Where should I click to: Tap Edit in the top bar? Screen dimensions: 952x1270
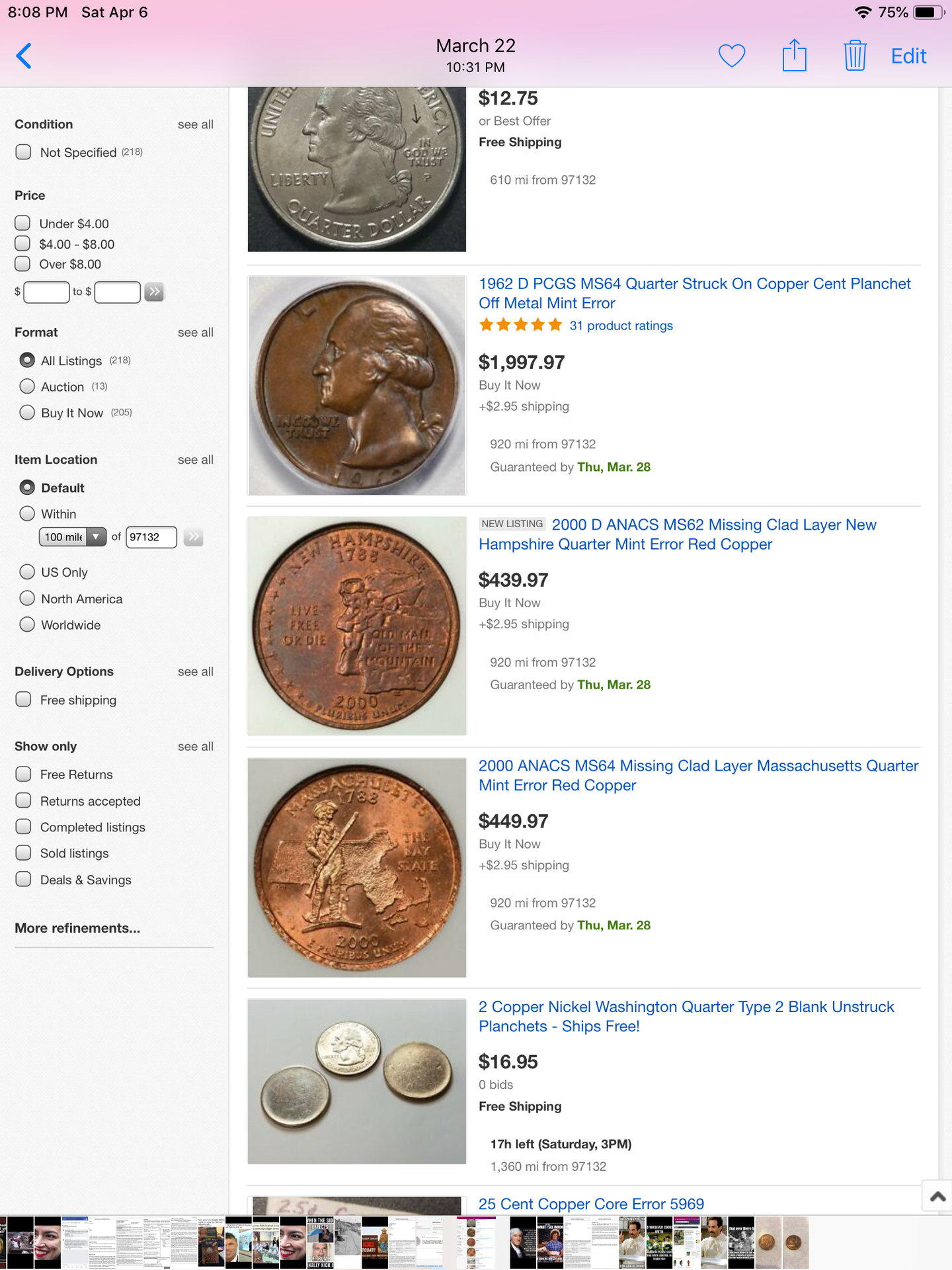point(908,56)
